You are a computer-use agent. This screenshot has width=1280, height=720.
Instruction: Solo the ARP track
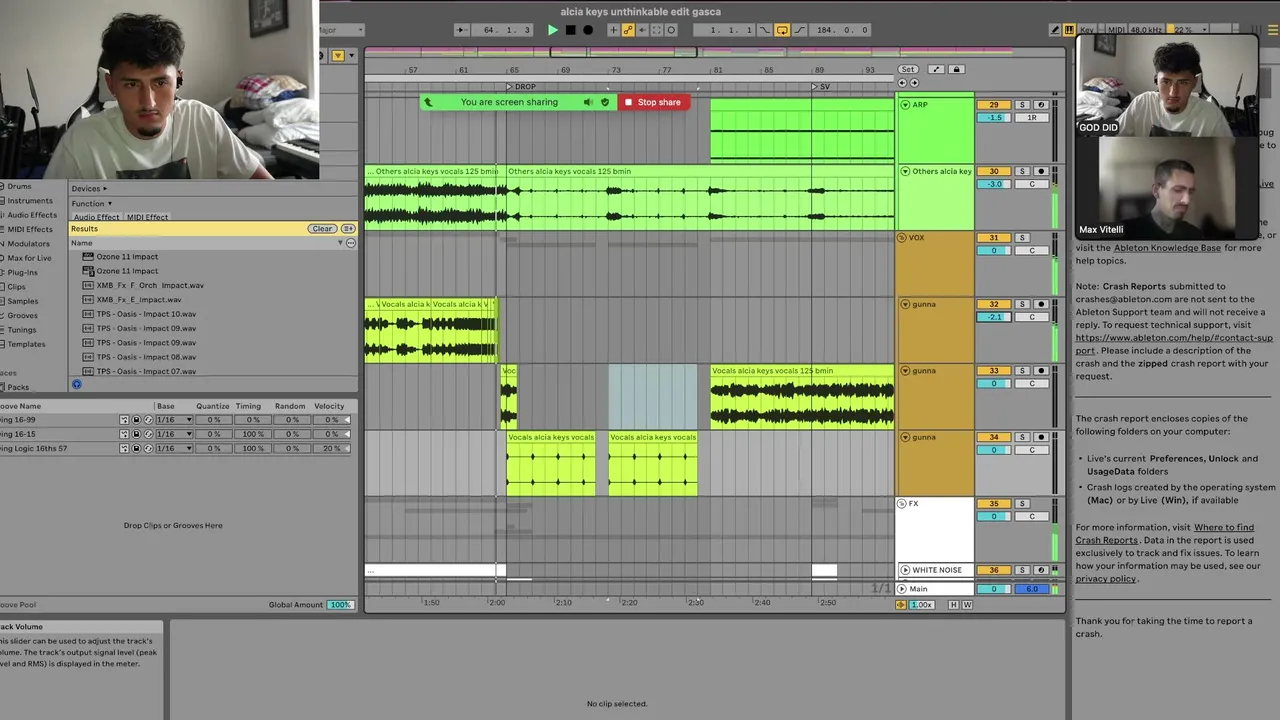coord(1022,105)
